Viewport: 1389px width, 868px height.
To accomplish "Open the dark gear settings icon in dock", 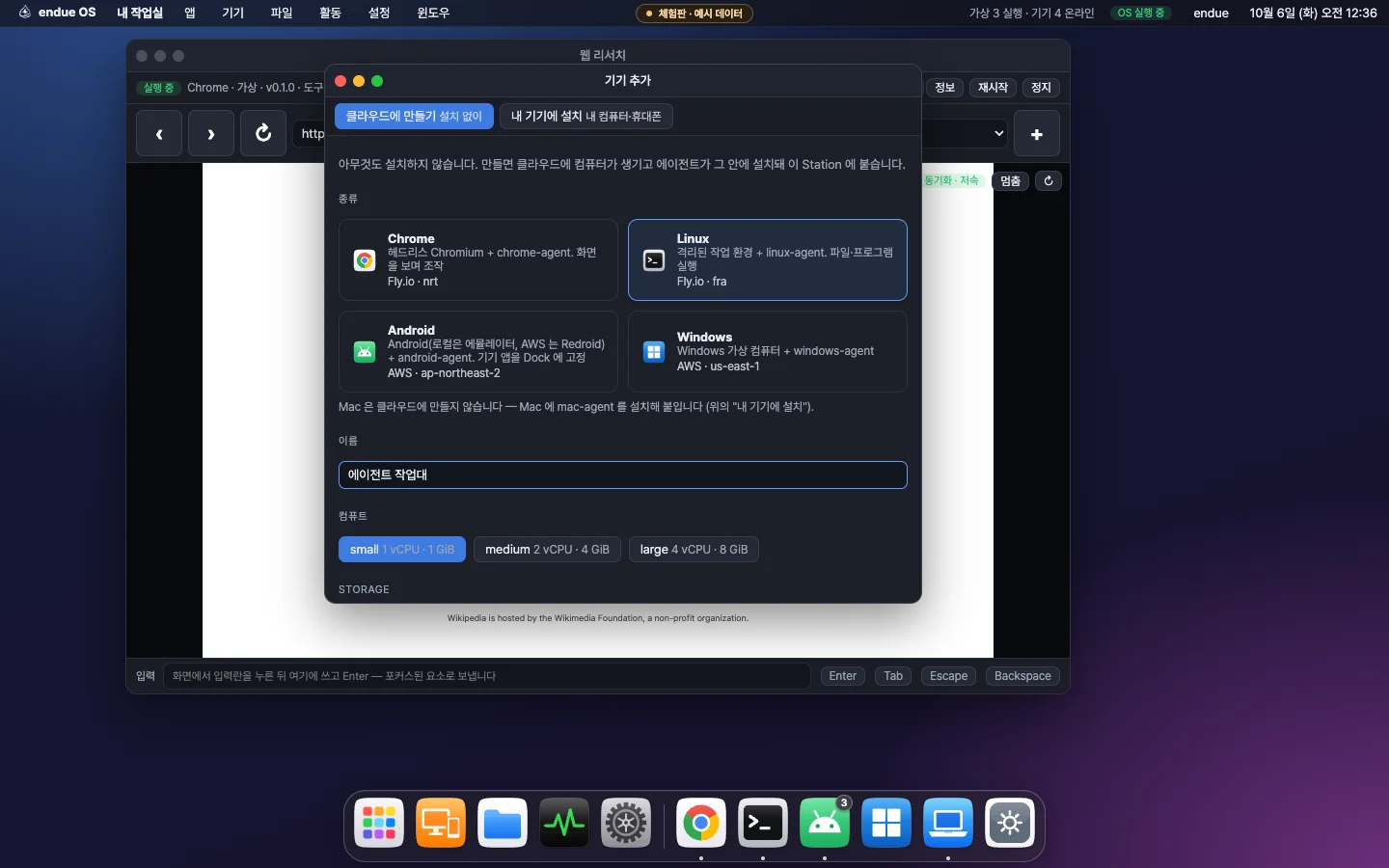I will (626, 823).
